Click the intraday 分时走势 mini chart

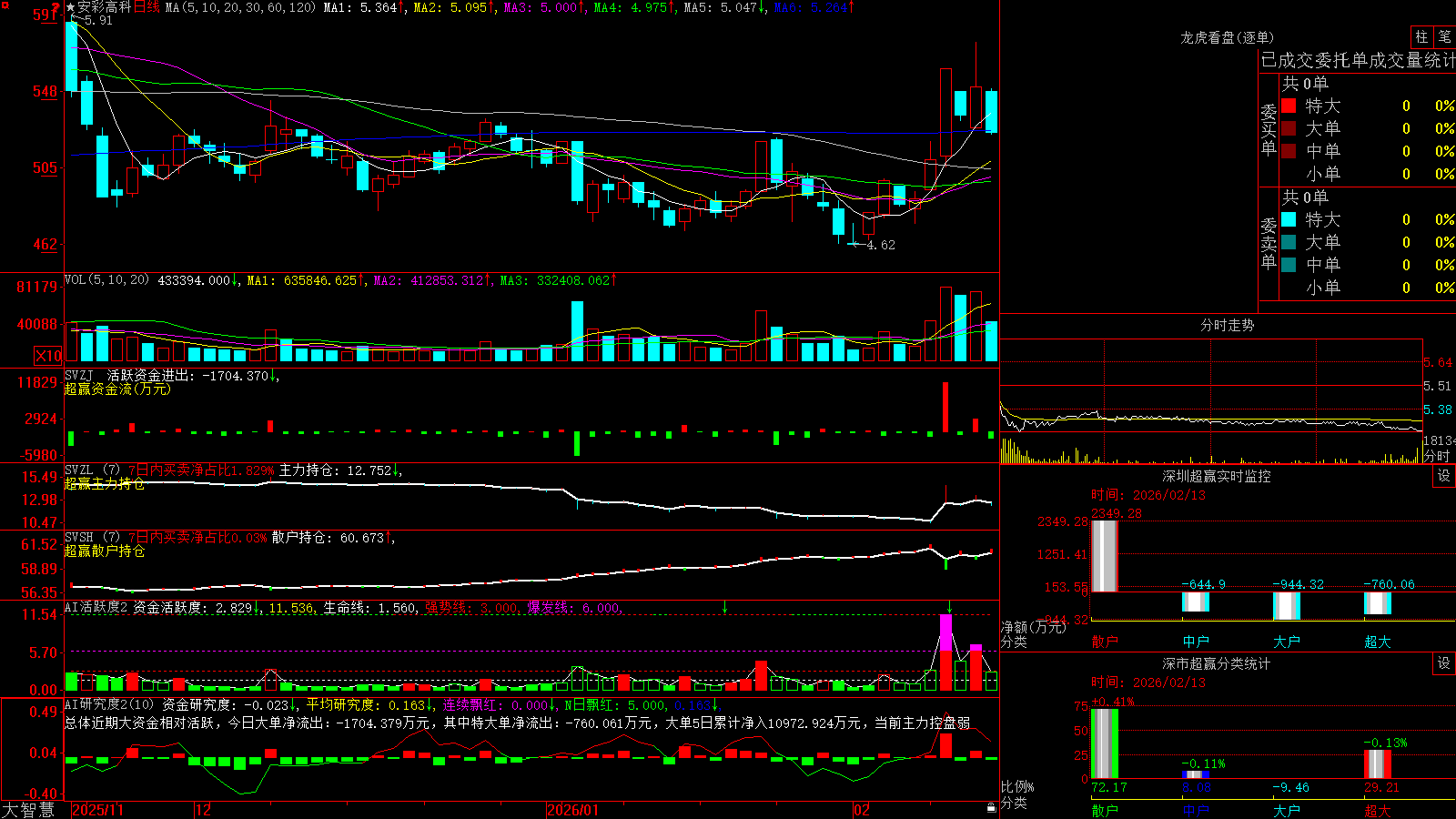click(x=1211, y=401)
